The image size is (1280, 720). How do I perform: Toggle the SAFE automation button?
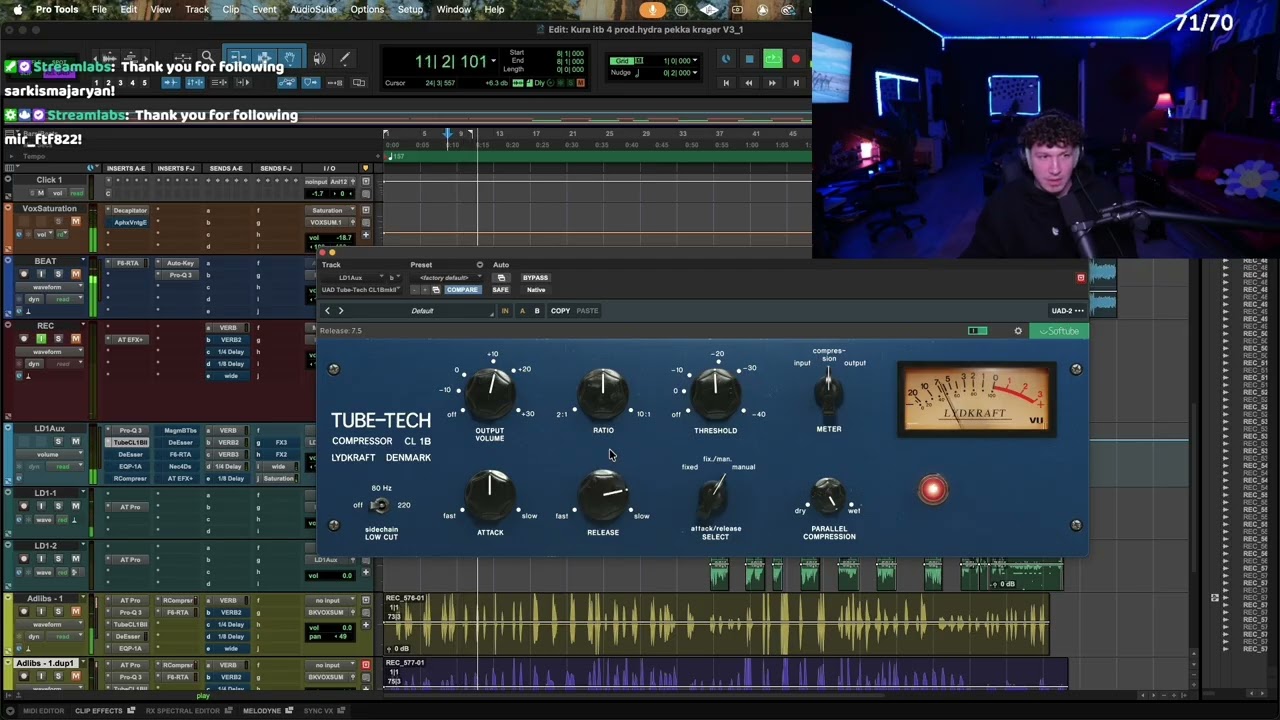coord(500,290)
